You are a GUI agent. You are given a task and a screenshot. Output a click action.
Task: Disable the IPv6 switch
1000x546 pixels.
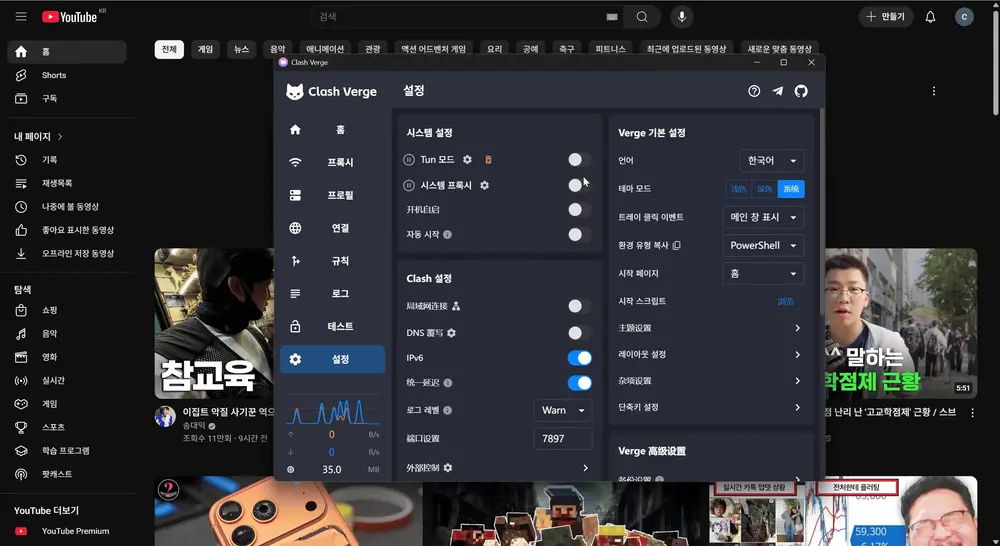pos(579,358)
